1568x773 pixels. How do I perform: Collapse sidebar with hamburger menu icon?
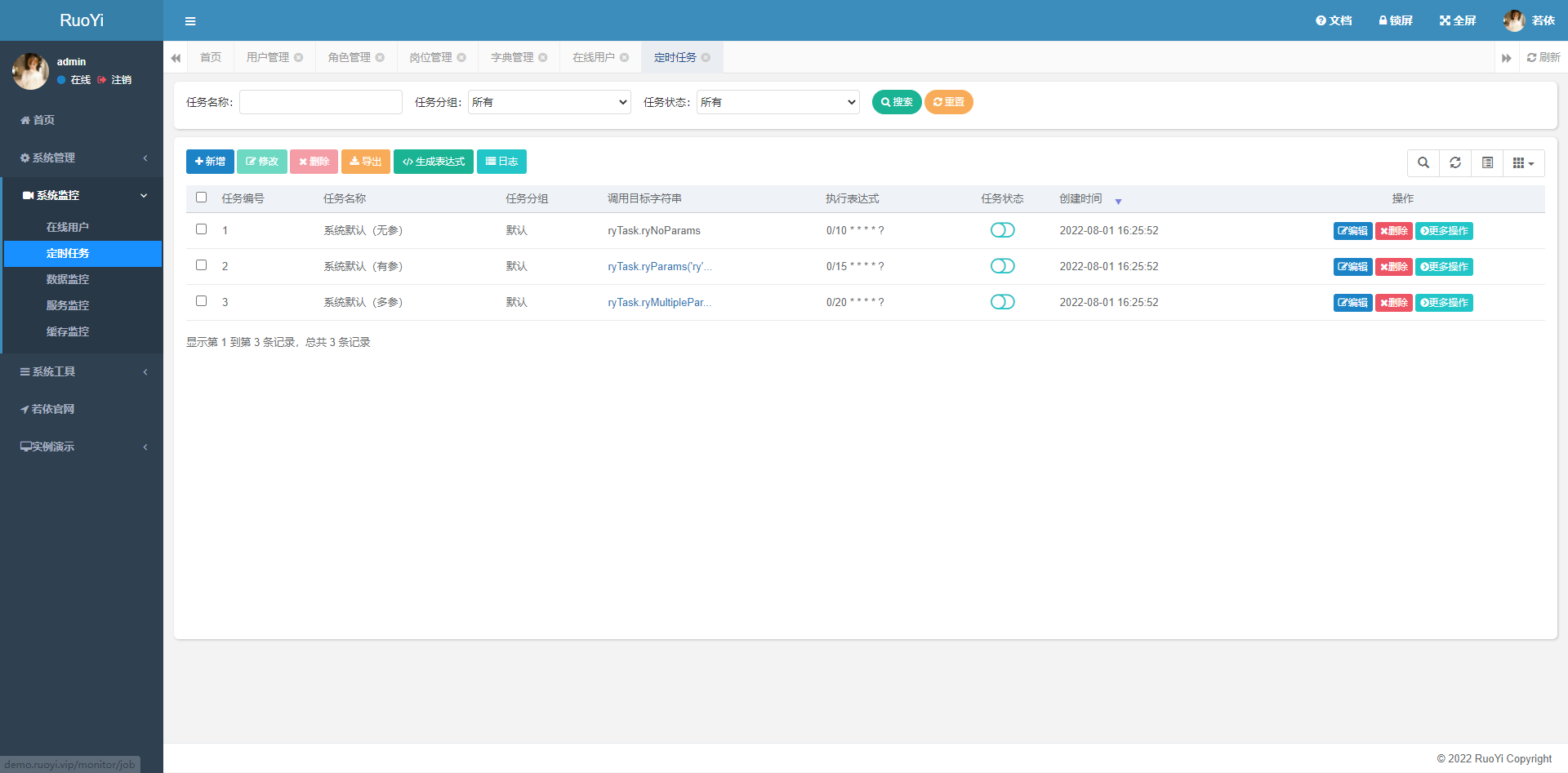click(190, 21)
